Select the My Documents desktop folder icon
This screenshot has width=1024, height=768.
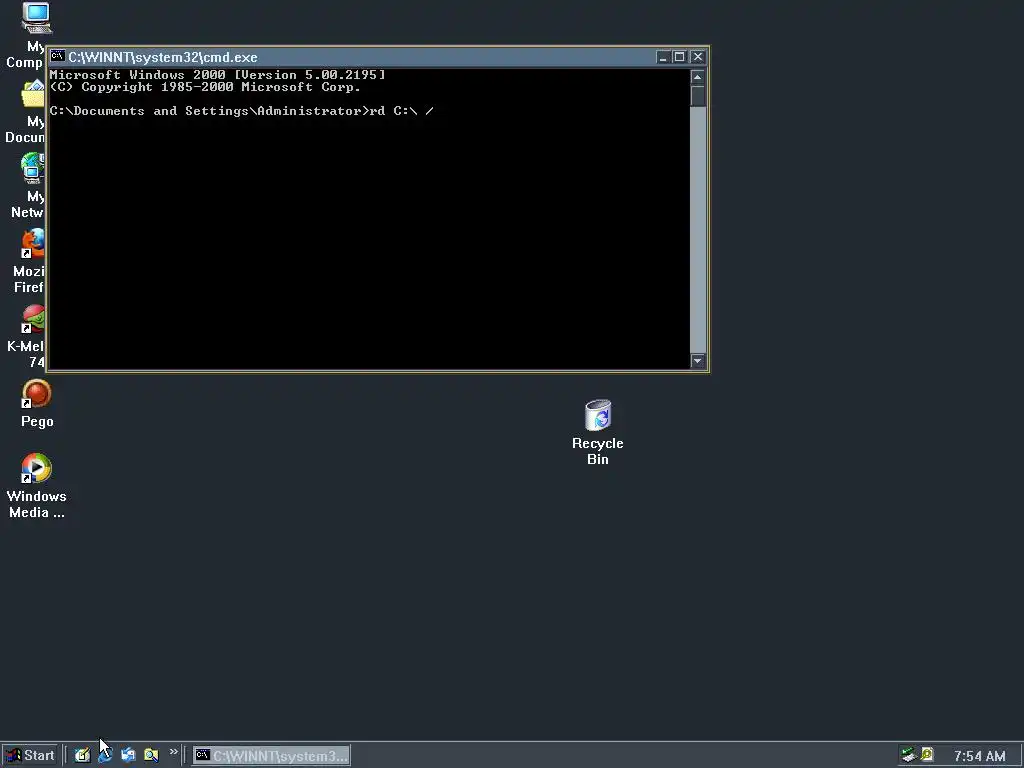click(32, 94)
